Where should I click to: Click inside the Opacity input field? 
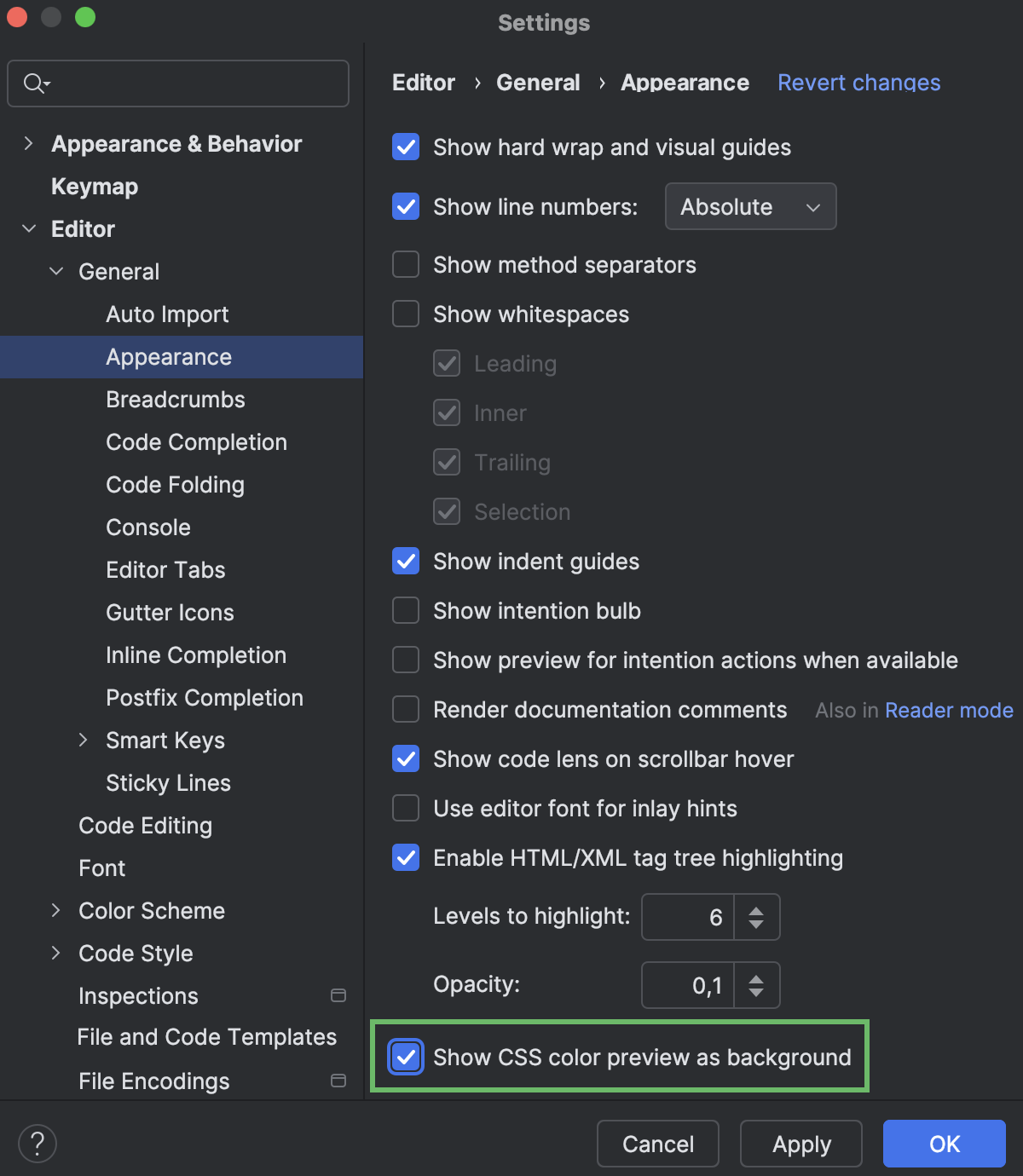[691, 984]
